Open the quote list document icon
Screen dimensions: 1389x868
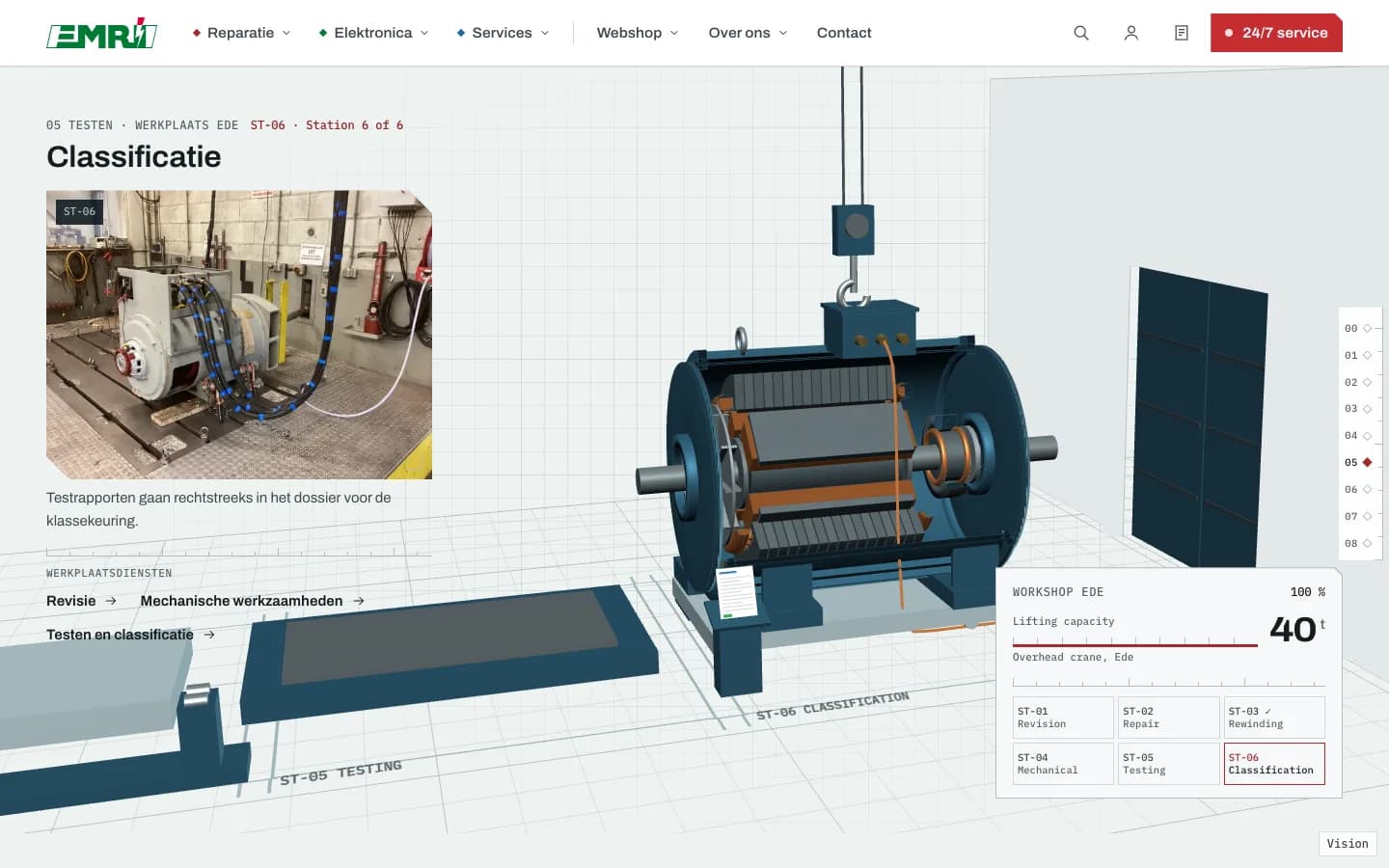coord(1182,33)
